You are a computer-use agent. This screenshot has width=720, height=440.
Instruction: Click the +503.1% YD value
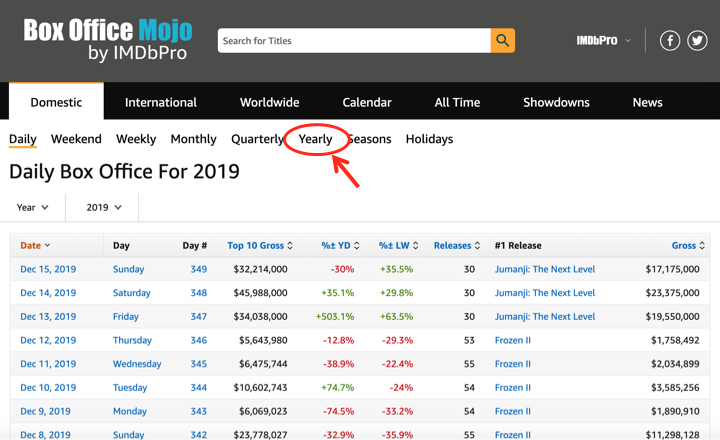click(x=335, y=316)
